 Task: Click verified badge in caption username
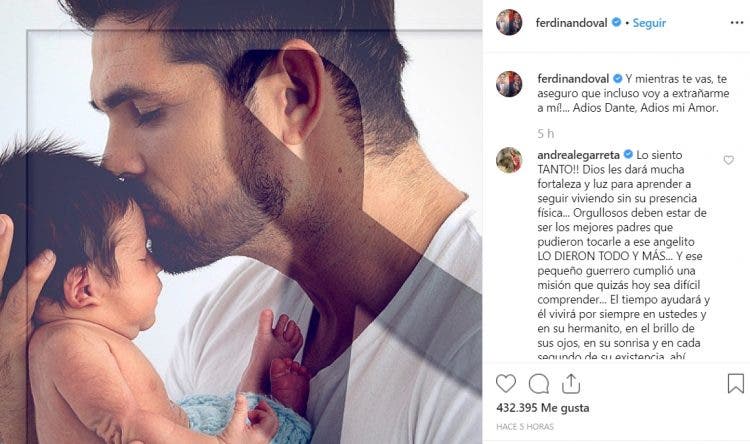point(618,78)
